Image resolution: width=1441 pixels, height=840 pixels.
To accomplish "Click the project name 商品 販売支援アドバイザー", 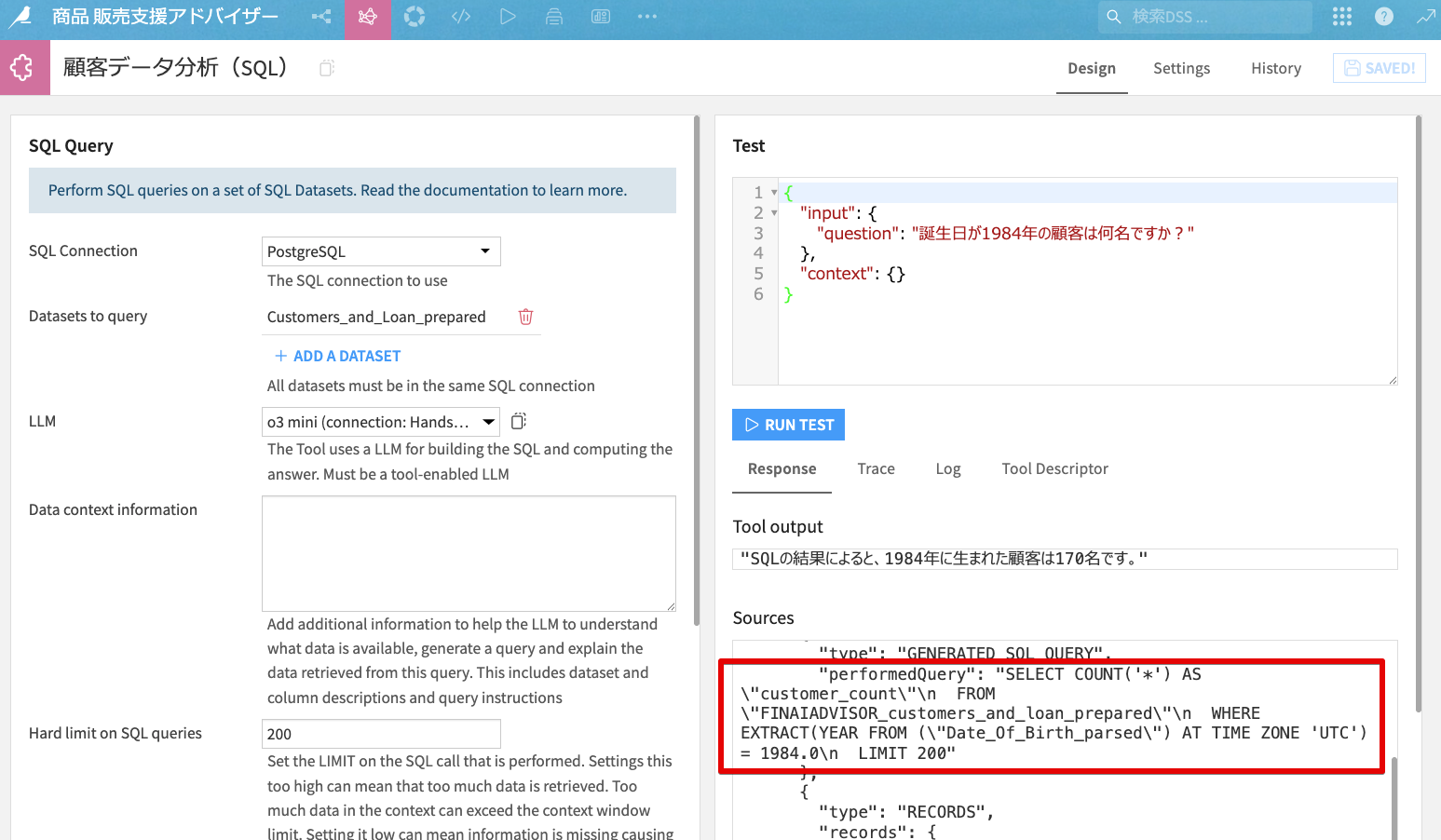I will click(x=165, y=17).
